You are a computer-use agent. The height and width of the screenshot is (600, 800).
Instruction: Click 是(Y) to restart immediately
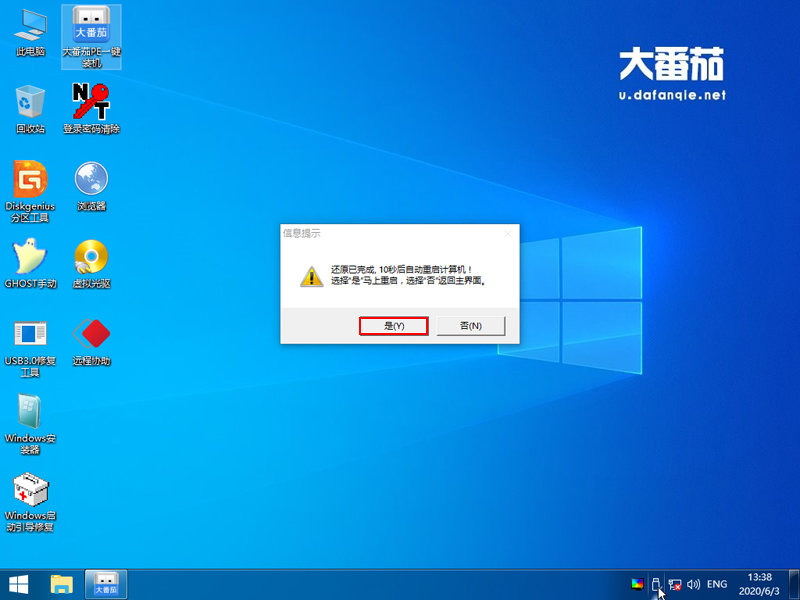(x=394, y=325)
